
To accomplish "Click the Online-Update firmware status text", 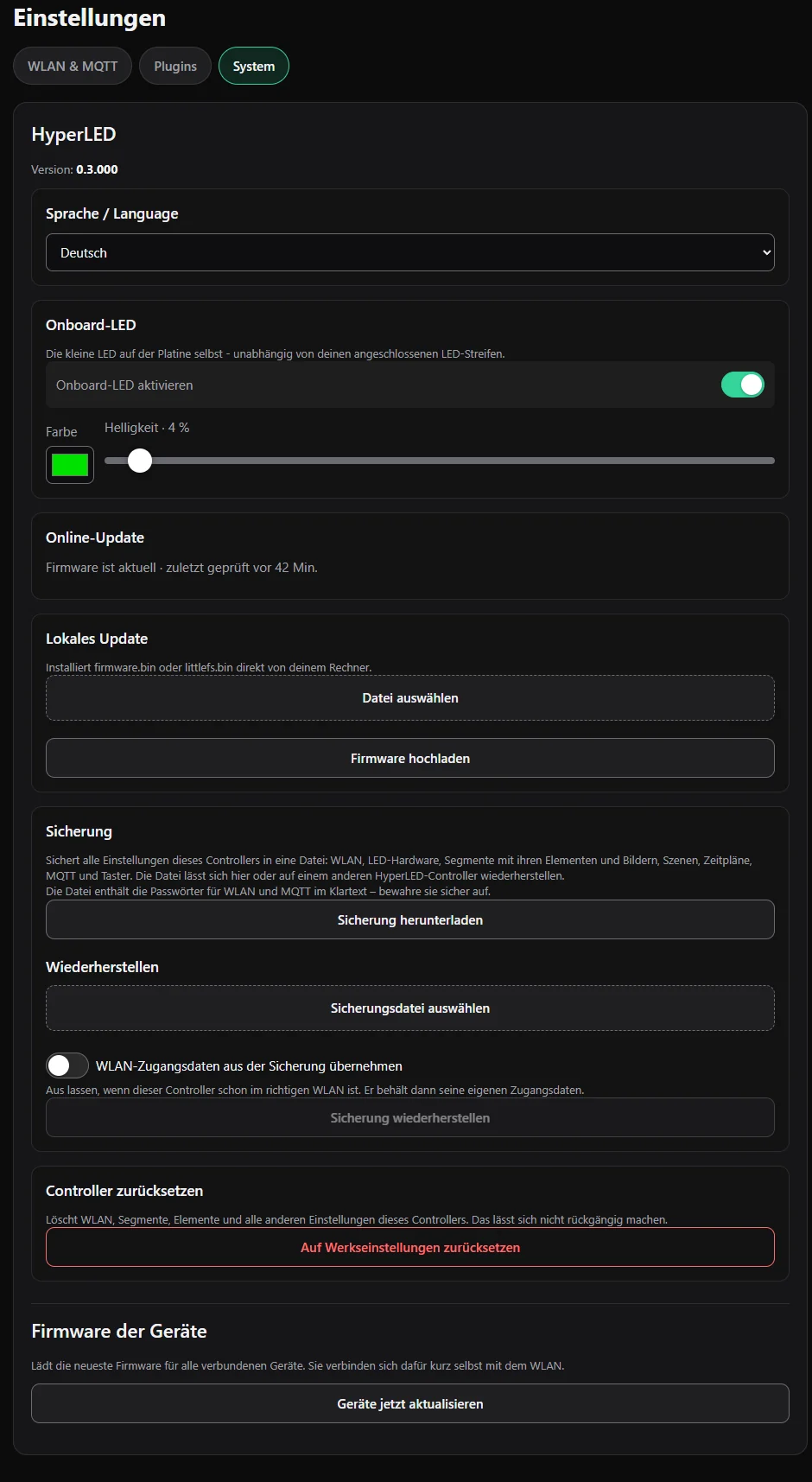I will 181,568.
